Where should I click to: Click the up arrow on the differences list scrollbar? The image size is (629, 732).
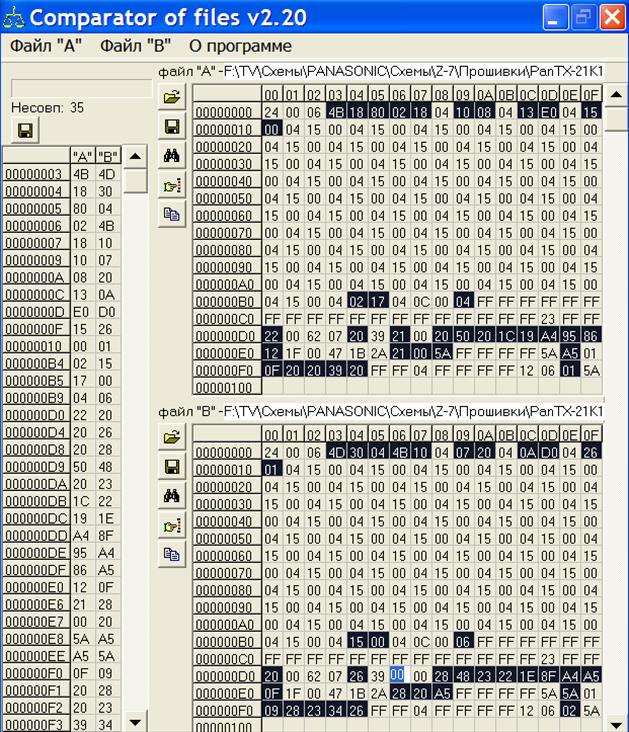pos(135,156)
